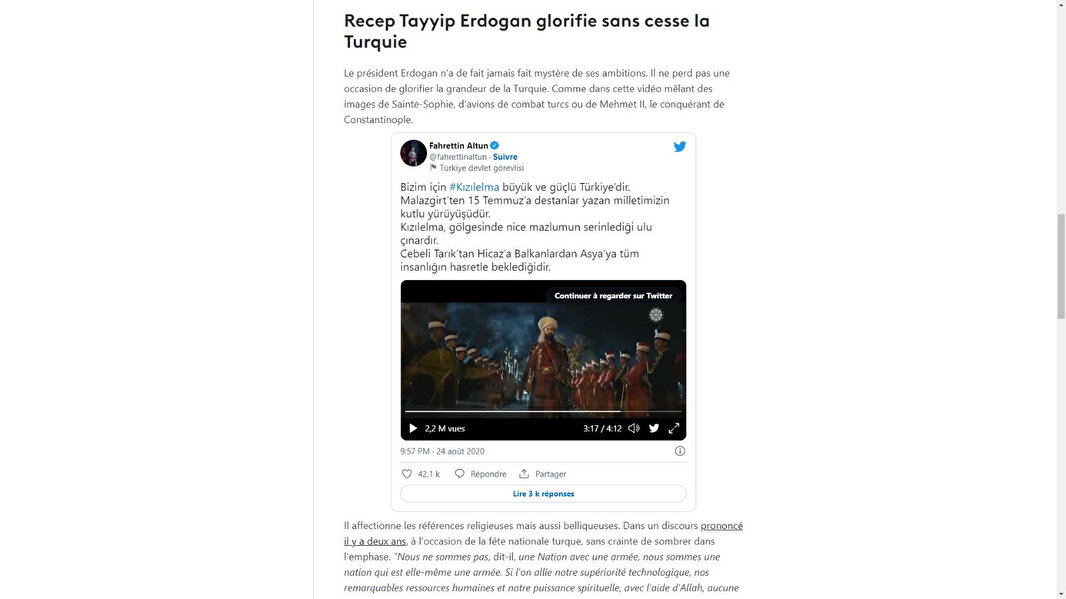Click the Suivre follow link
The image size is (1066, 599).
click(x=505, y=157)
